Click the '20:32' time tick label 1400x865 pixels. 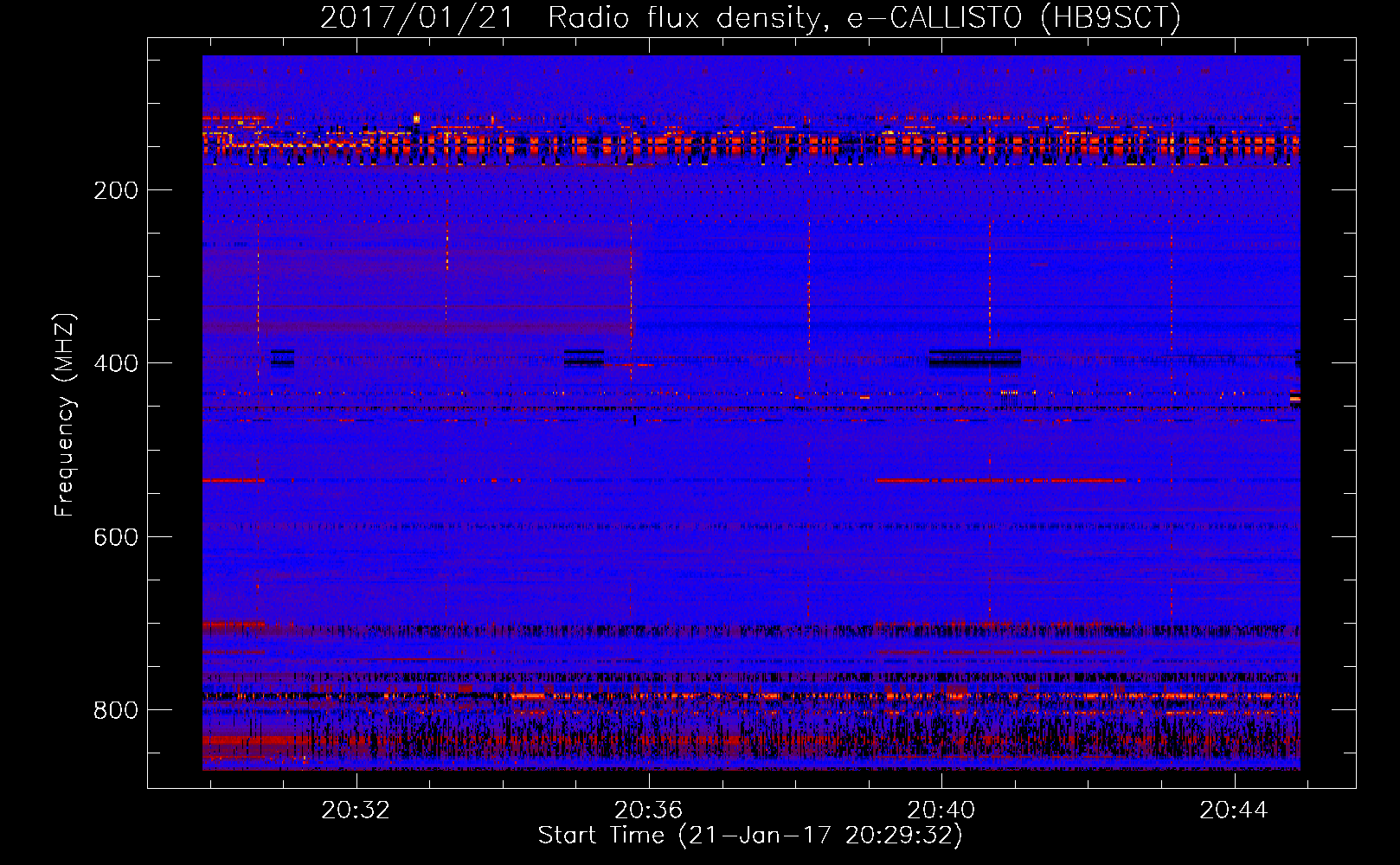(x=356, y=810)
